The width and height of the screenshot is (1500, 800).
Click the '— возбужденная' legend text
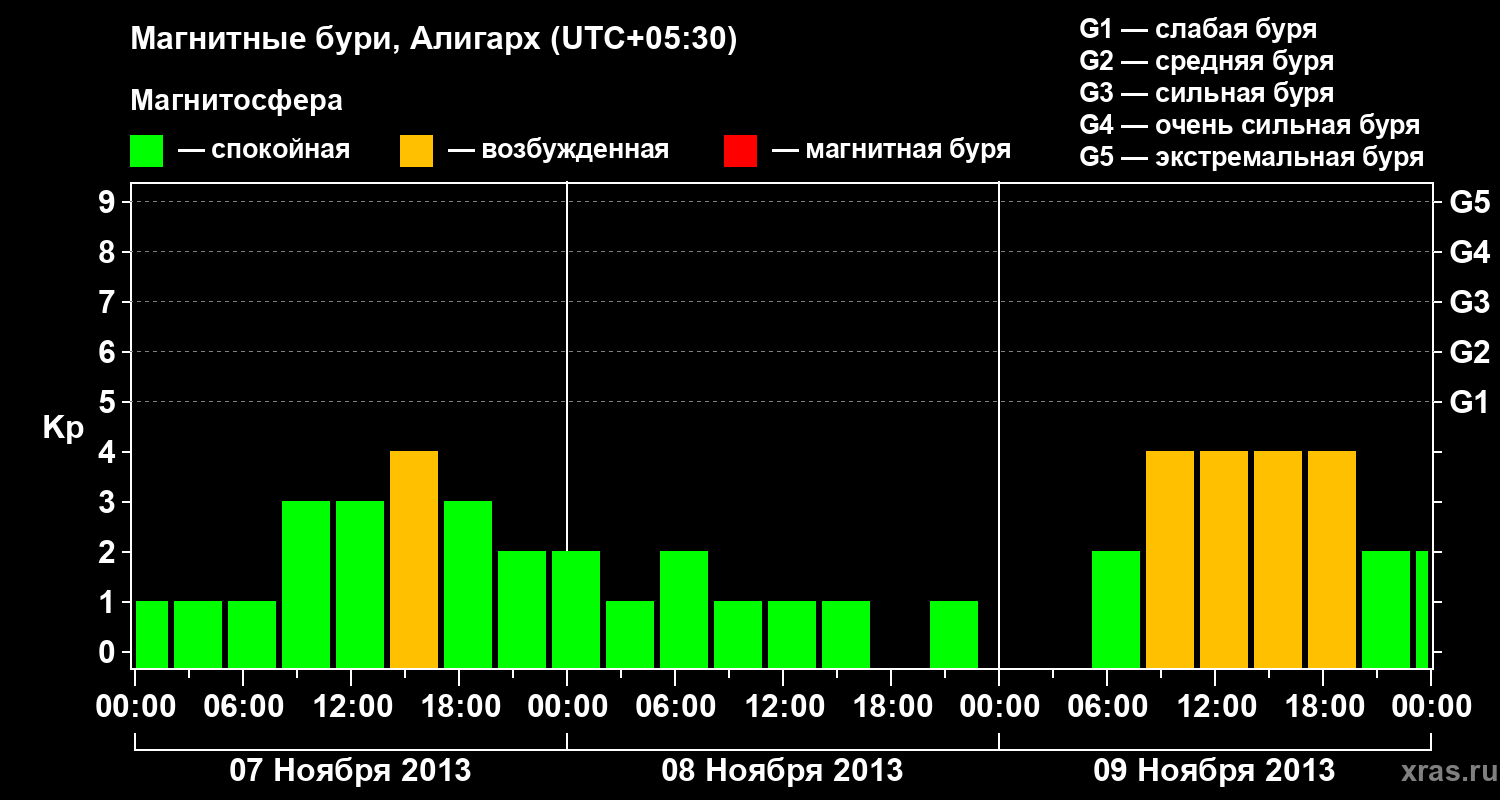[559, 150]
